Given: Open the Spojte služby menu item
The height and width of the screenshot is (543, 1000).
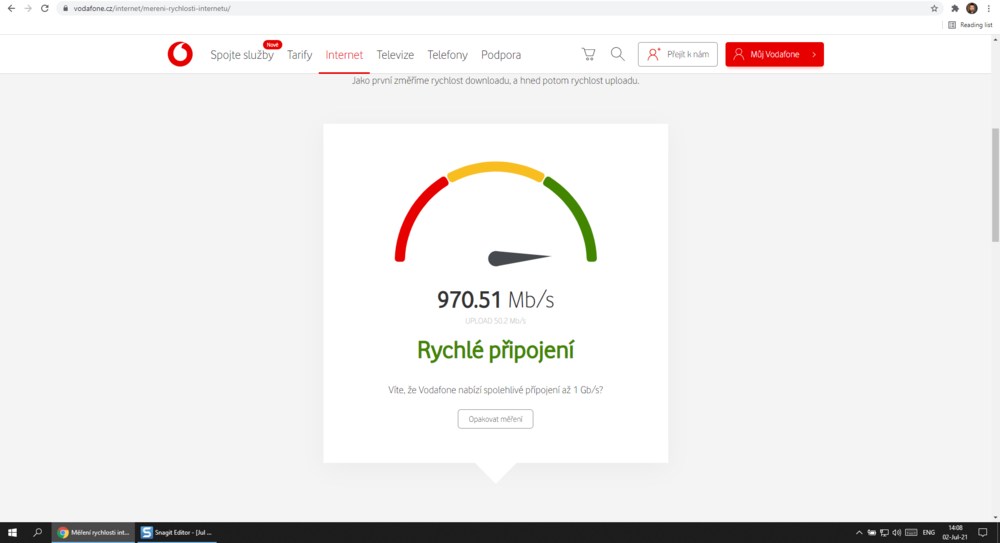Looking at the screenshot, I should pos(241,55).
